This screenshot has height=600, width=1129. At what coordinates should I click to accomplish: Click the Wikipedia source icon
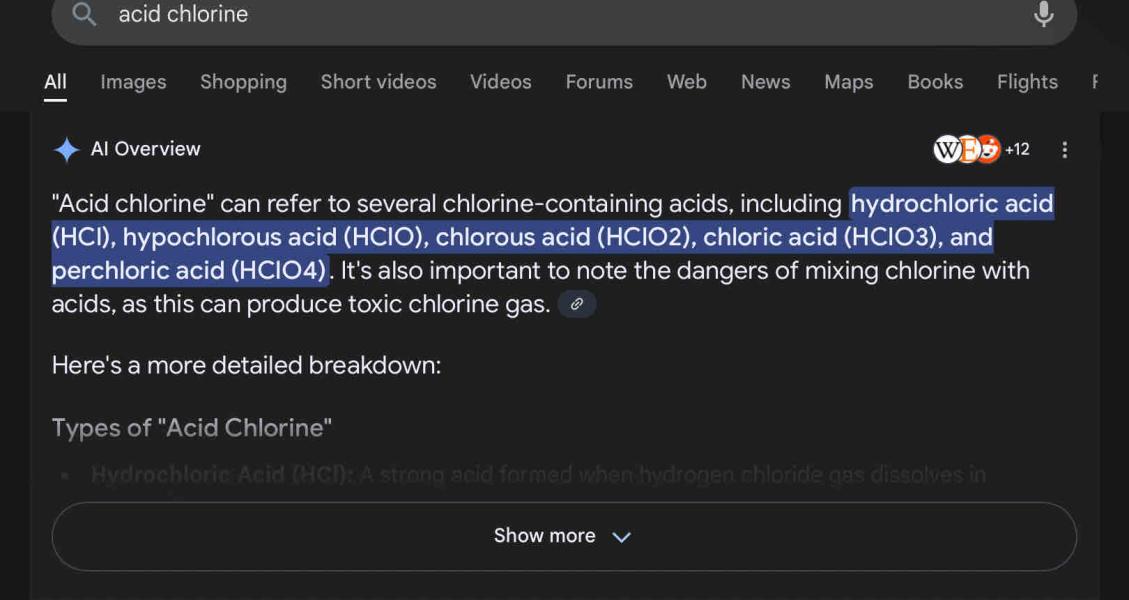[946, 150]
